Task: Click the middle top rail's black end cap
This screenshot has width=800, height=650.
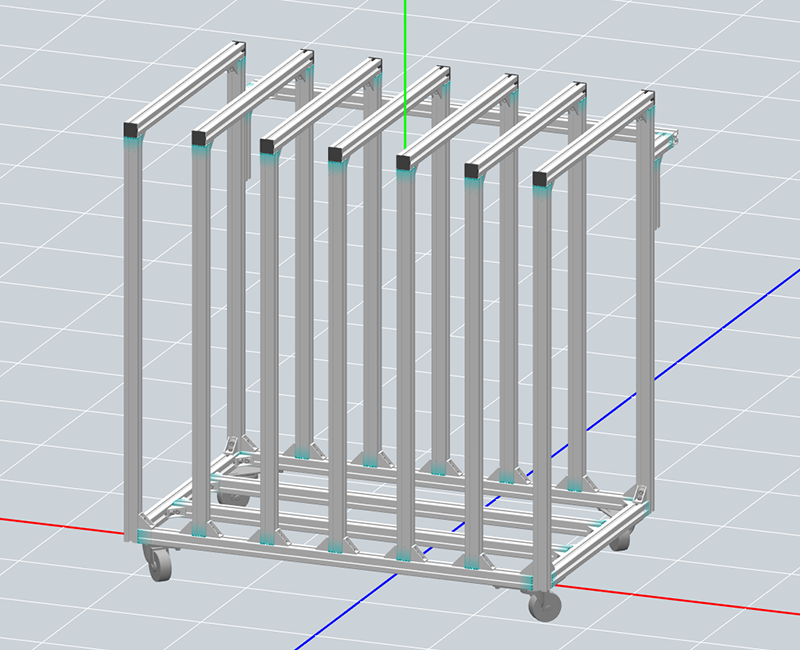Action: (x=336, y=153)
